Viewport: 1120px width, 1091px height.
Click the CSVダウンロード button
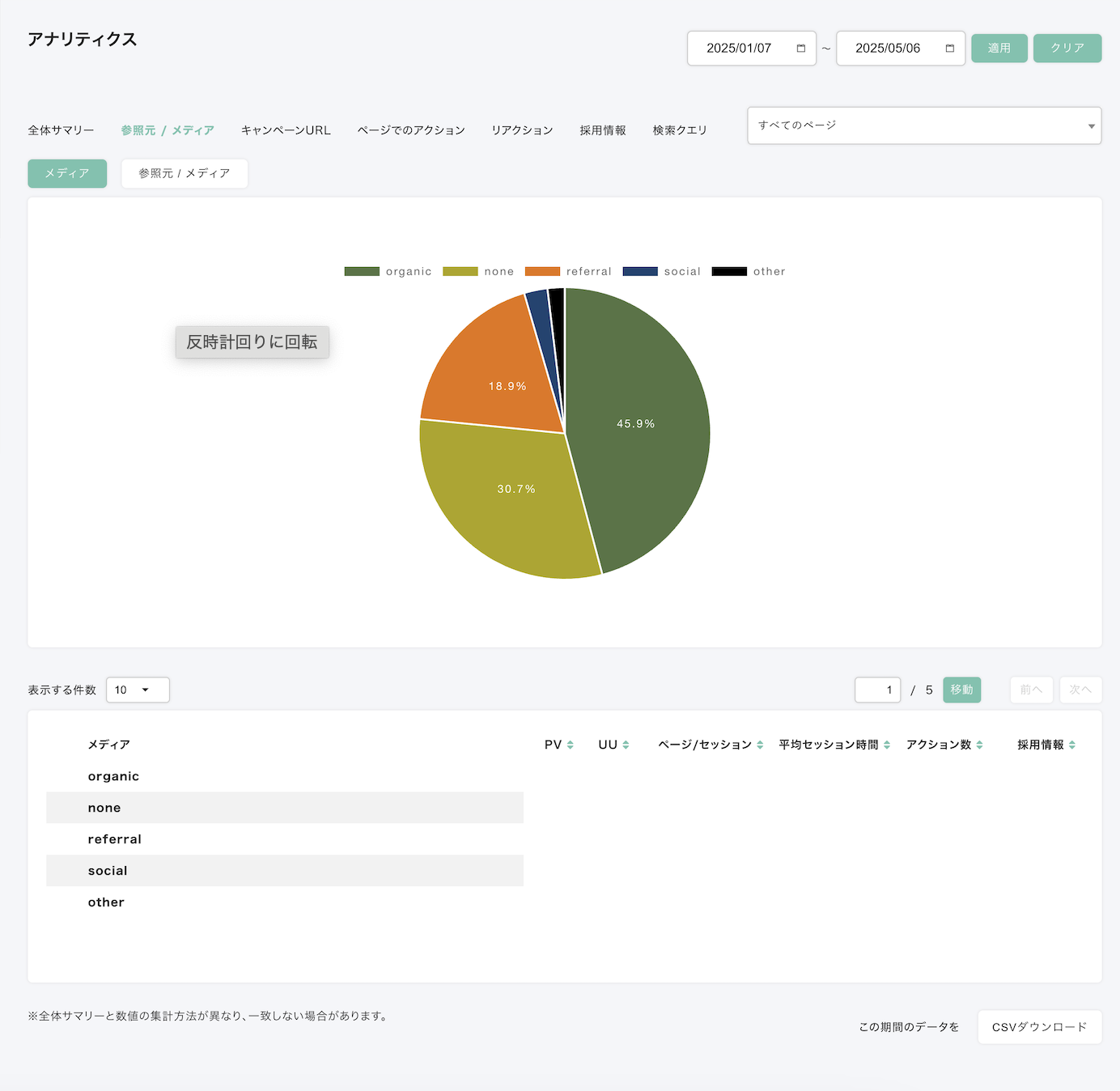tap(1040, 1027)
